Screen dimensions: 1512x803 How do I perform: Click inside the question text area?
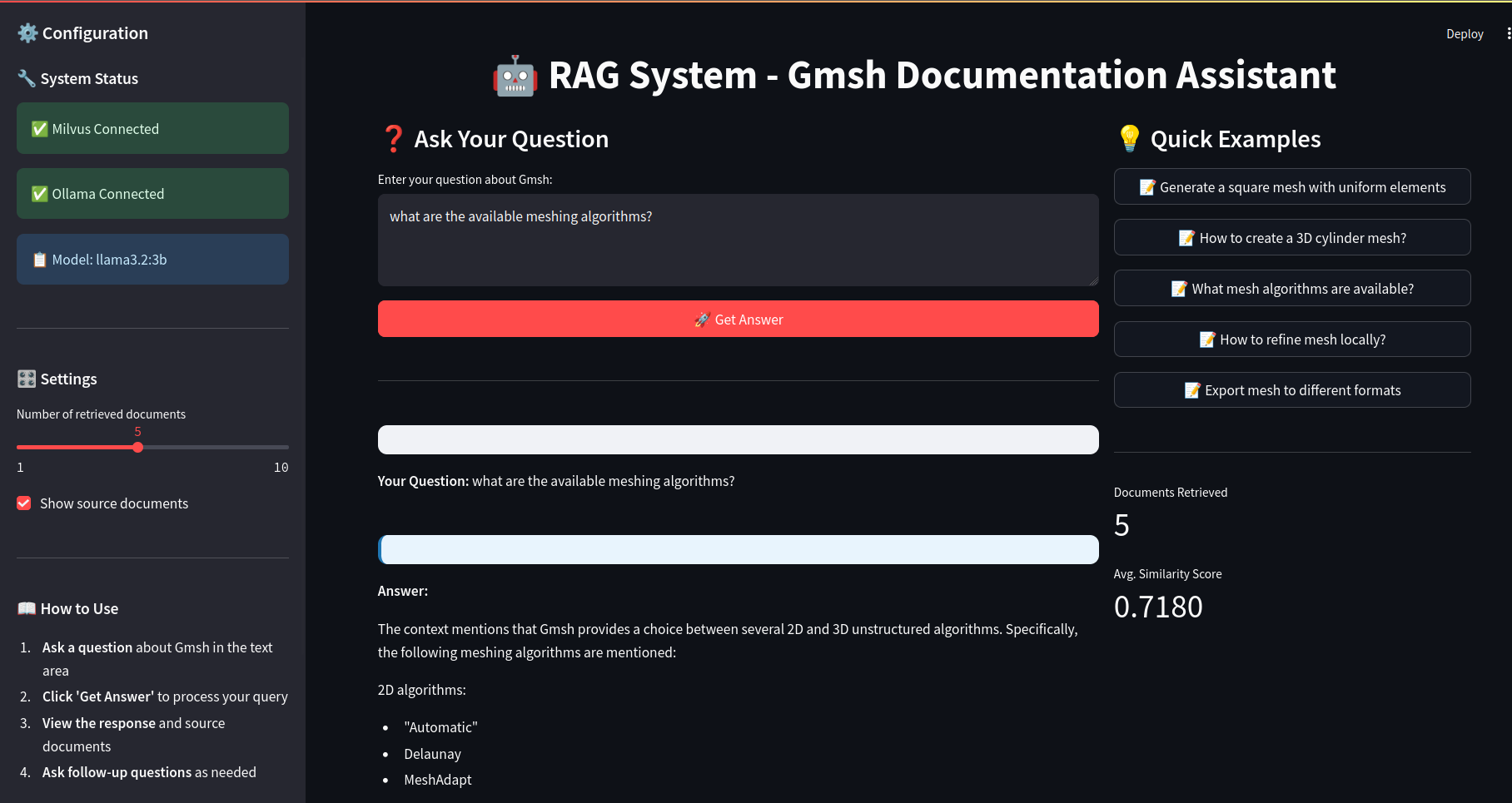pos(739,240)
